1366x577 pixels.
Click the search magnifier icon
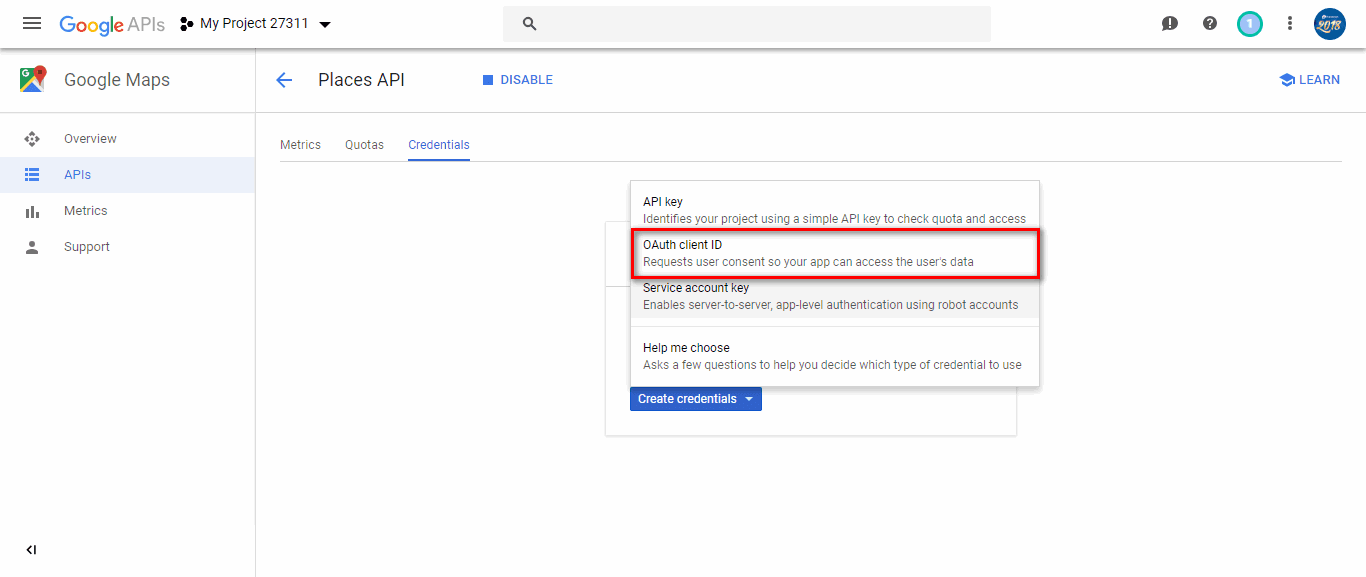(530, 24)
